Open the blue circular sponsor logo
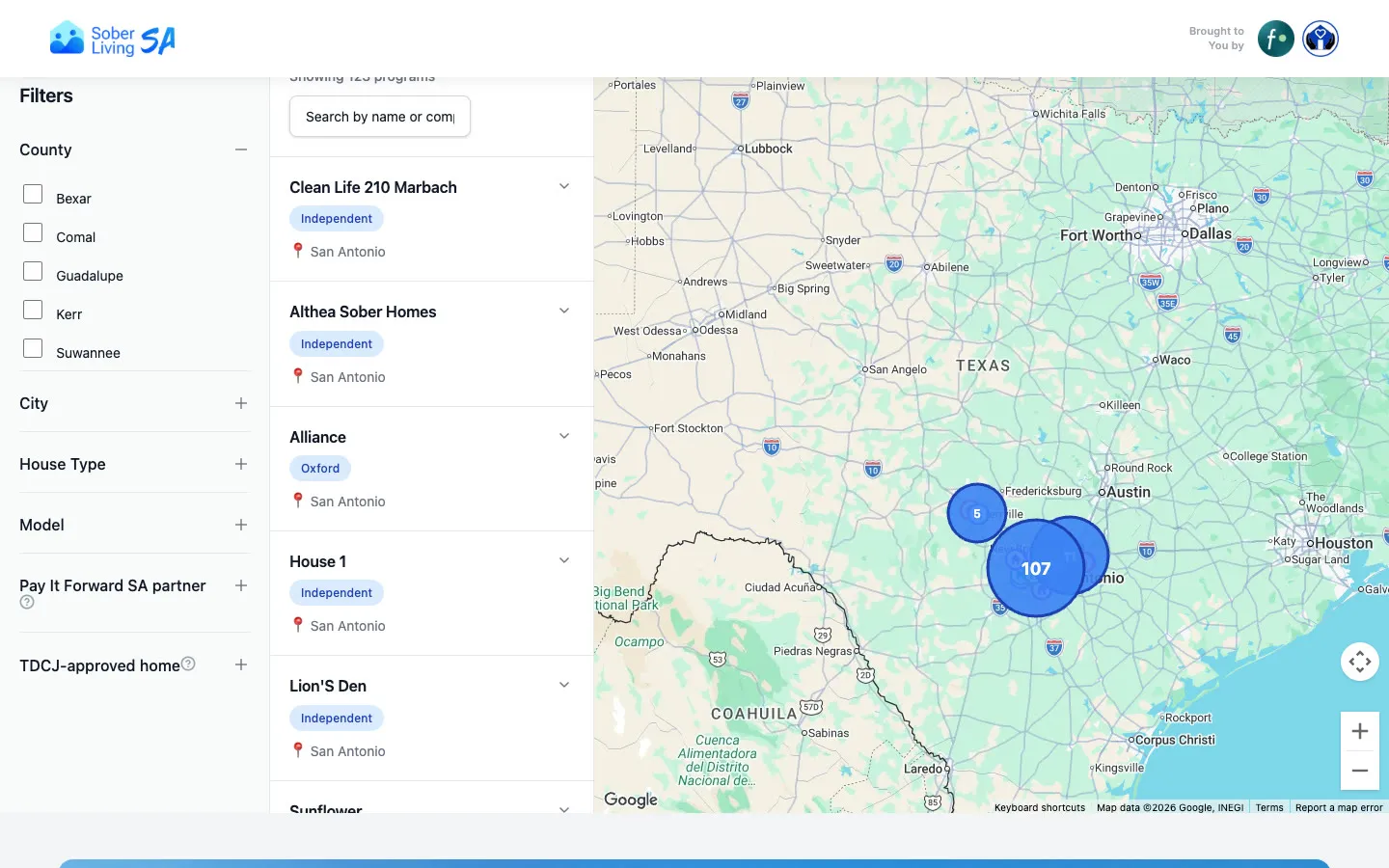 coord(1321,39)
